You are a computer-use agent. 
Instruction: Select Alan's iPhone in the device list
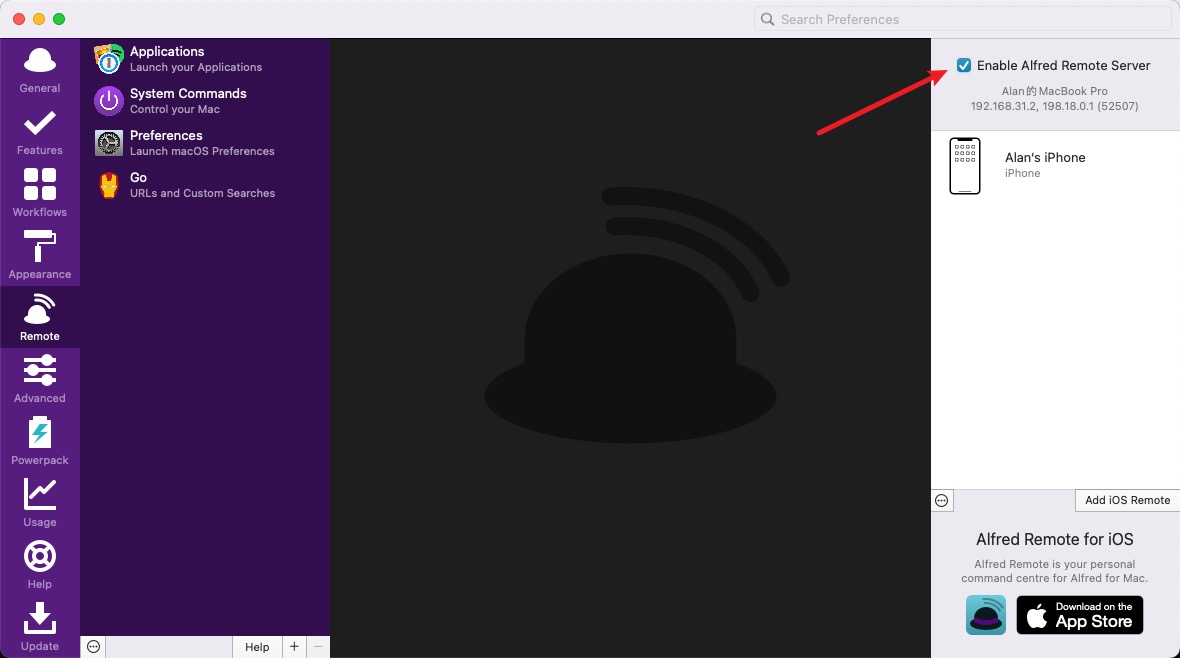1056,166
